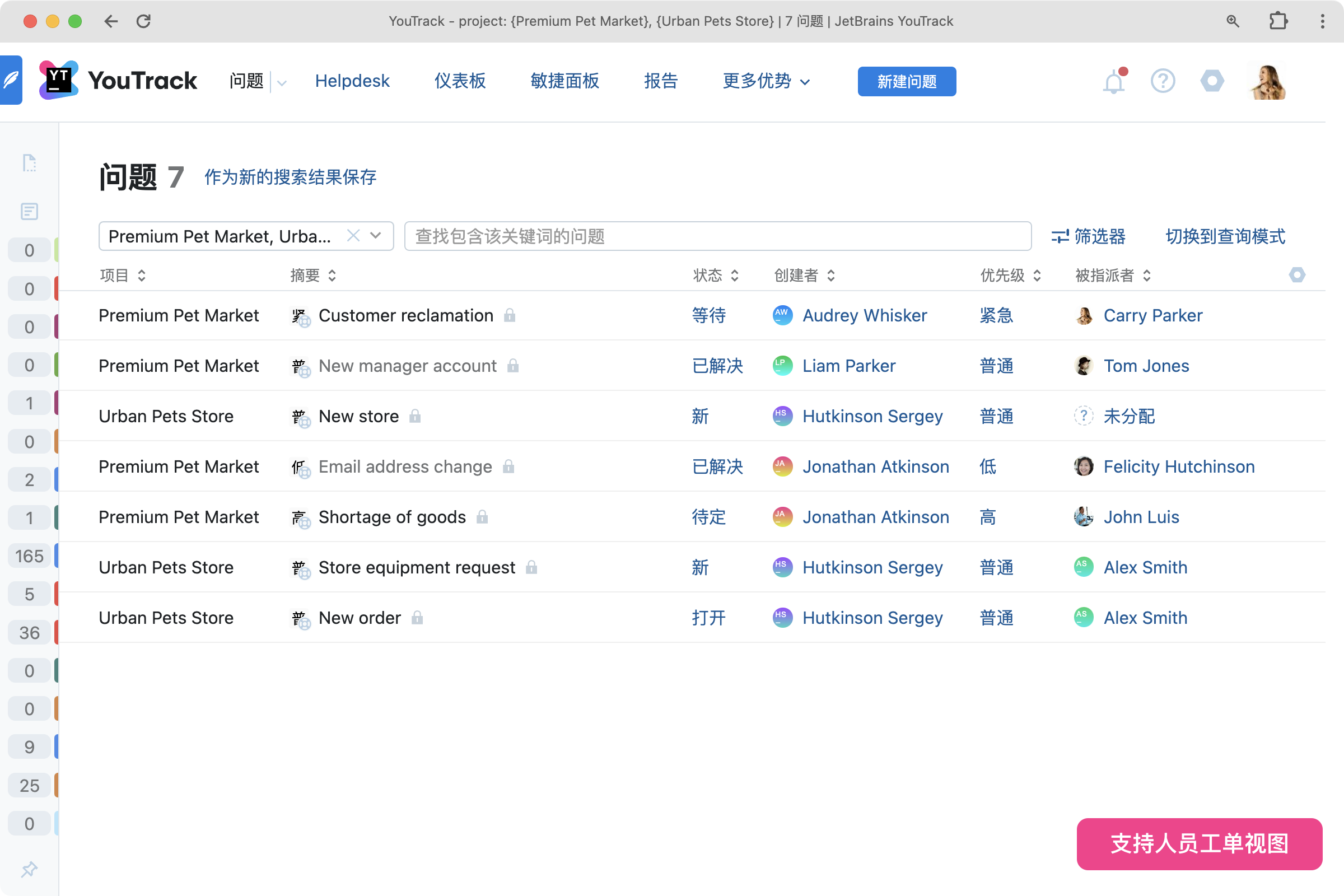Clear the project filter with X

coord(353,235)
